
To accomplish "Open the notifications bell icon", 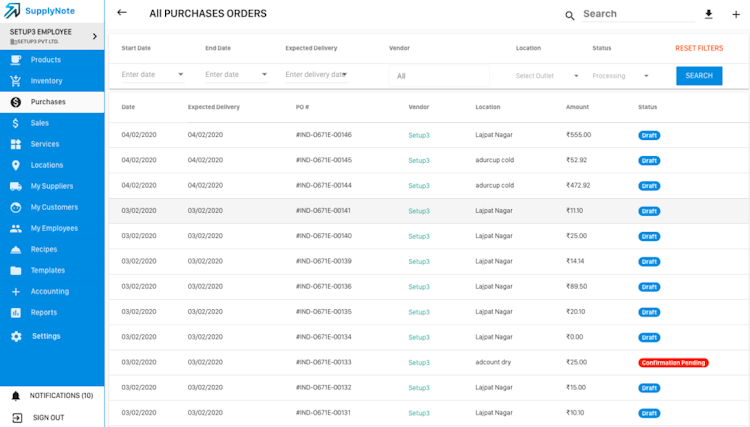I will (x=15, y=396).
